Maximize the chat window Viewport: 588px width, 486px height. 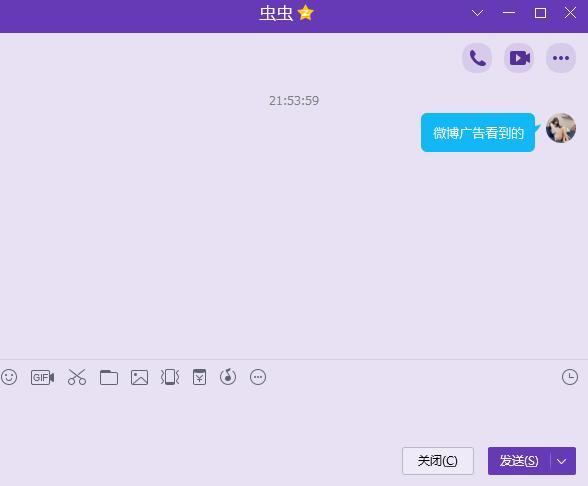coord(540,14)
